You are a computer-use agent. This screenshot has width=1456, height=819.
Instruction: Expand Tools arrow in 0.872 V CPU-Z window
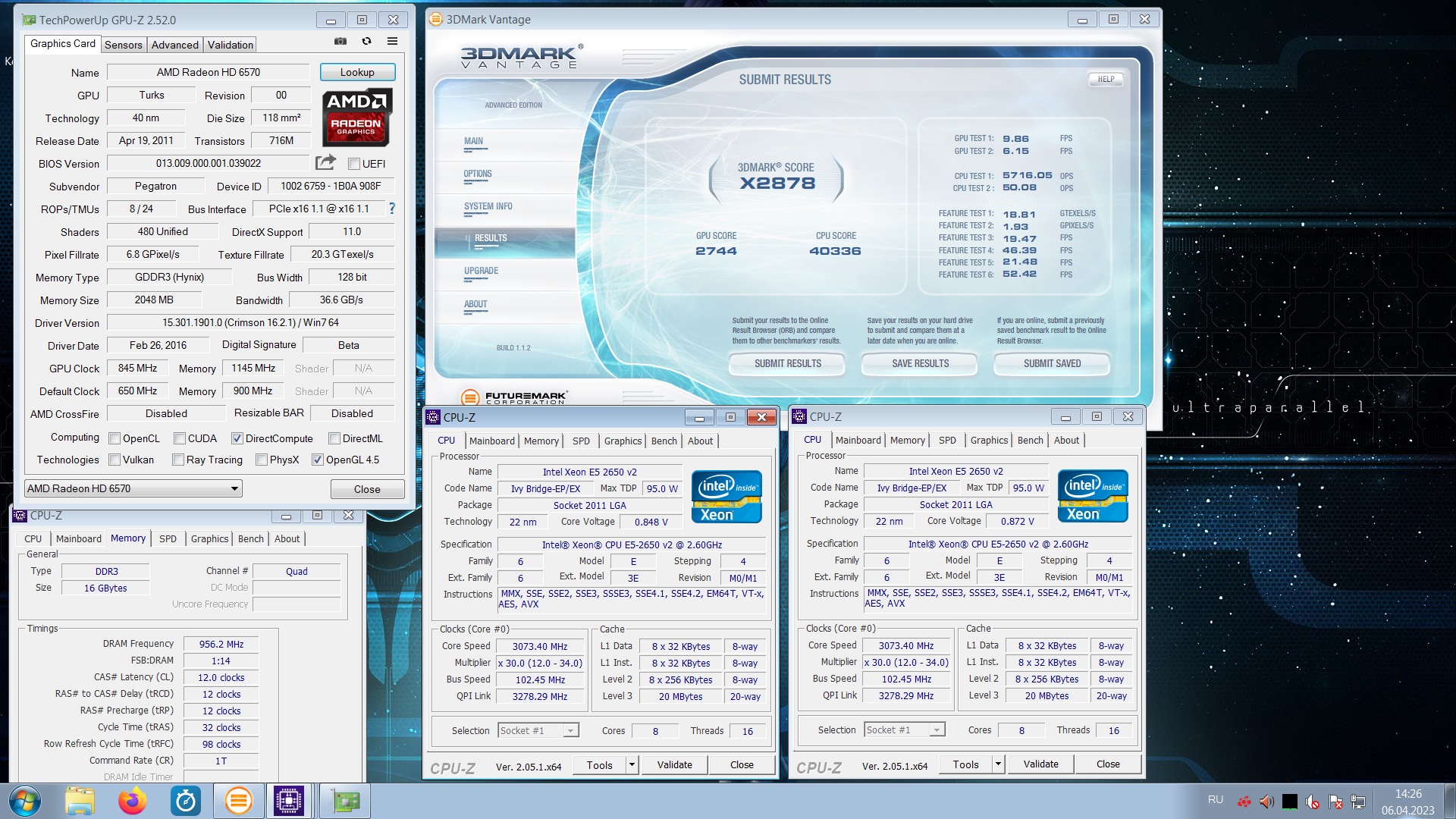[998, 764]
